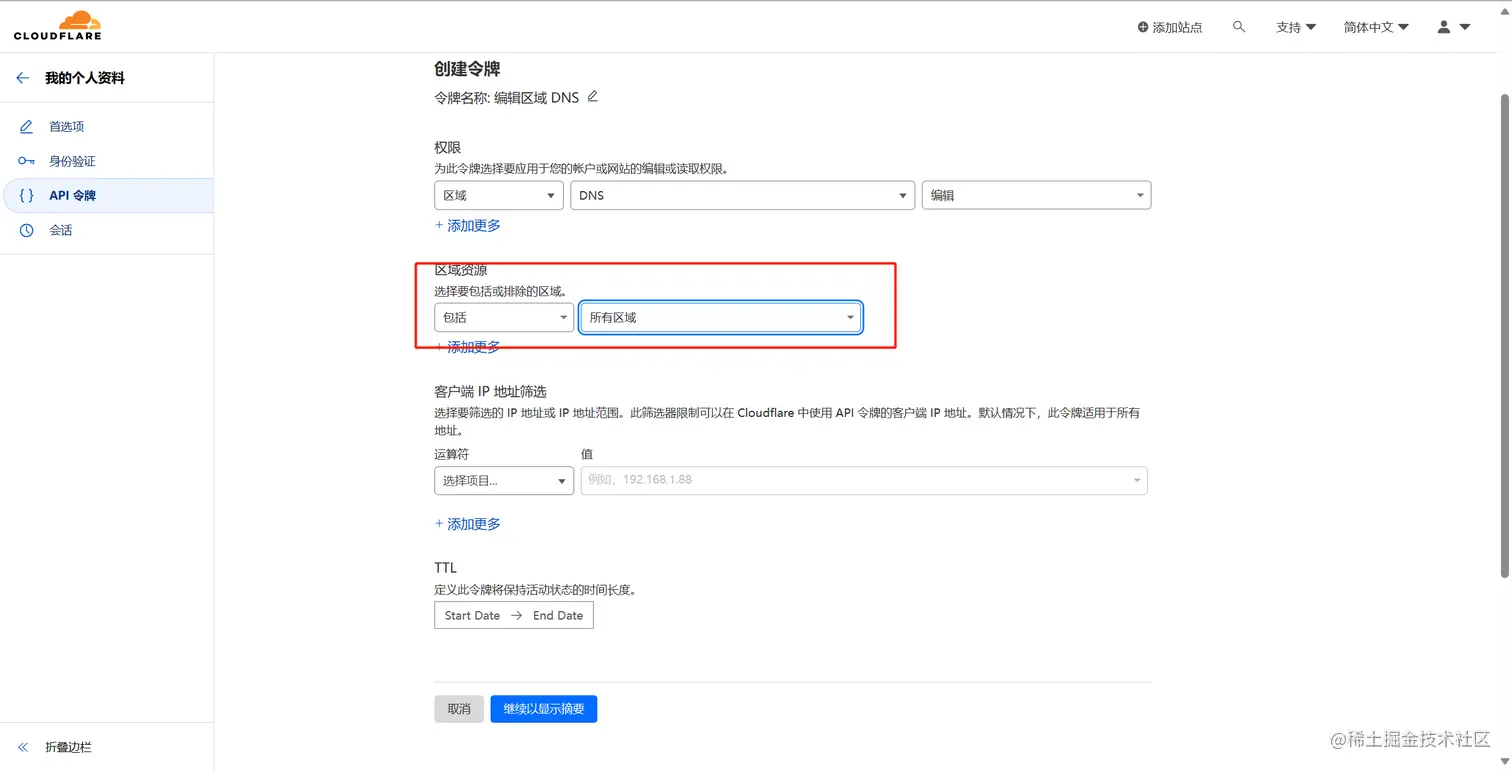The height and width of the screenshot is (771, 1512).
Task: Click the edit pencil beside token name
Action: [593, 97]
